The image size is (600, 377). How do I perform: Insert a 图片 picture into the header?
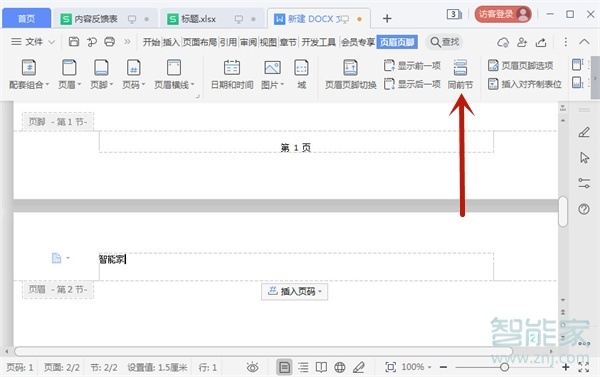(272, 75)
